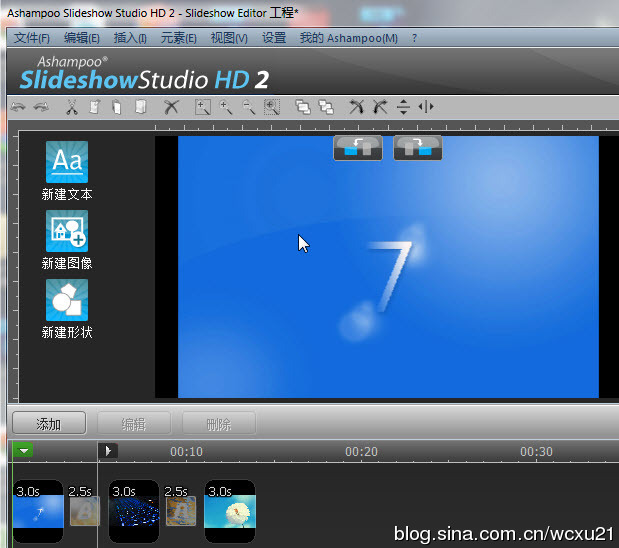Click the 添加 (Add) button
The image size is (619, 548).
[49, 424]
